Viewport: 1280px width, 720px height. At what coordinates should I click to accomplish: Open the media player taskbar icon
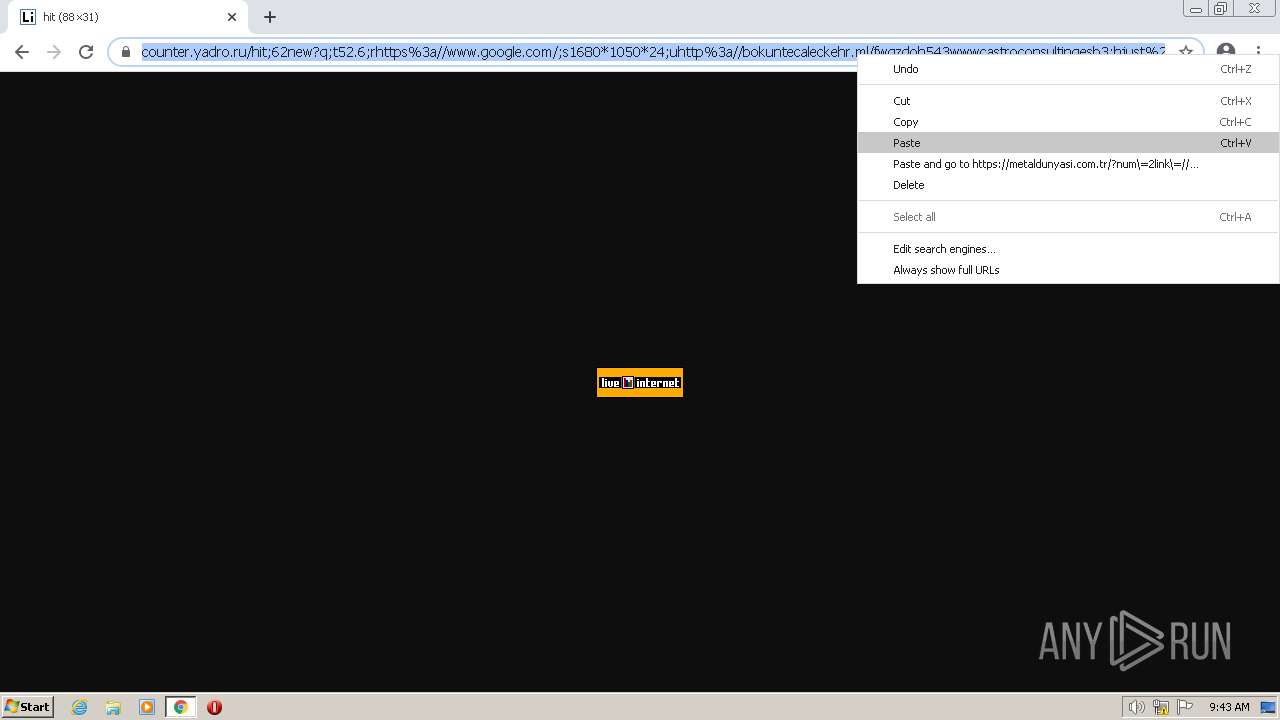147,707
